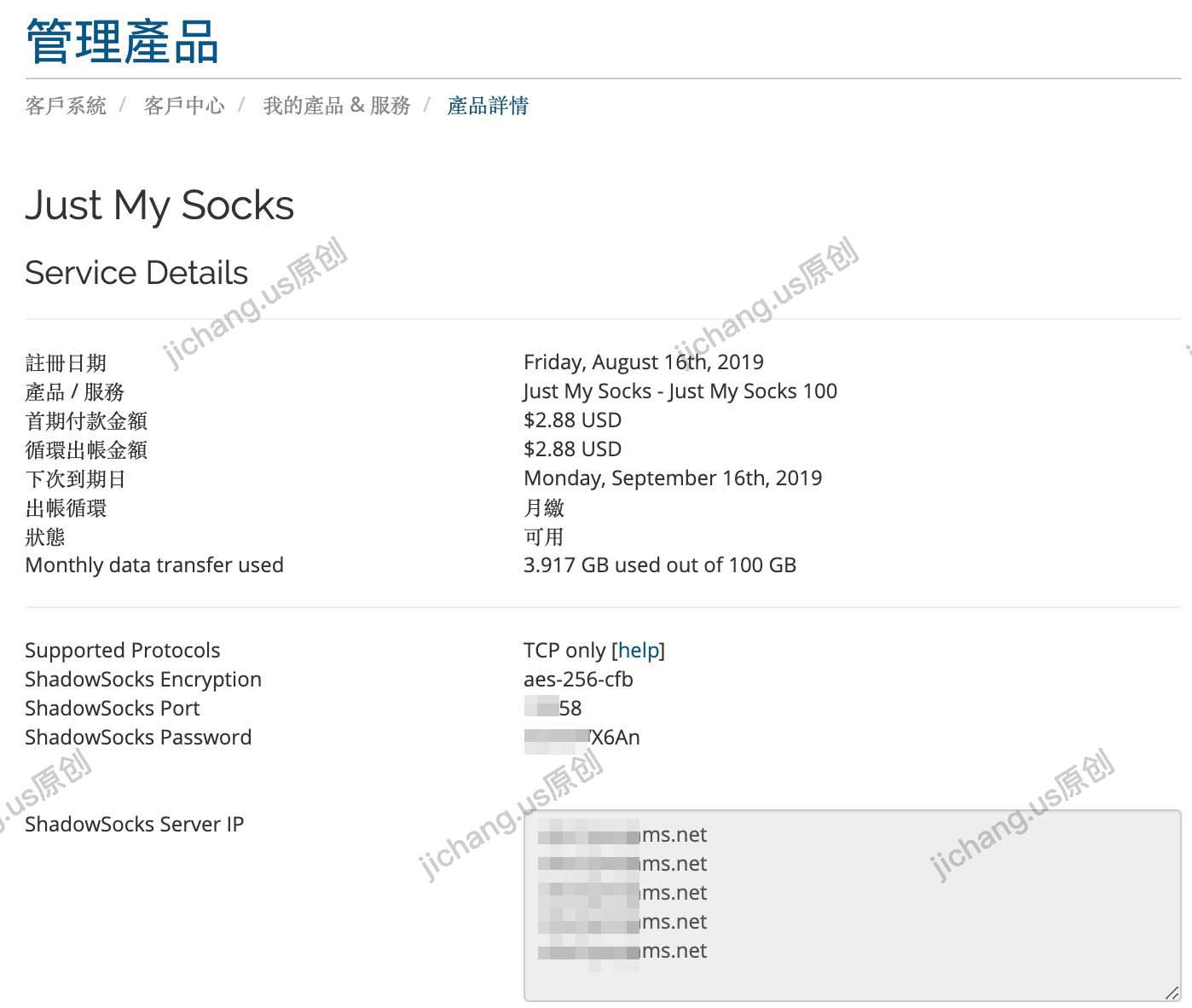Open the 客戶系統 breadcrumb link

tap(66, 106)
